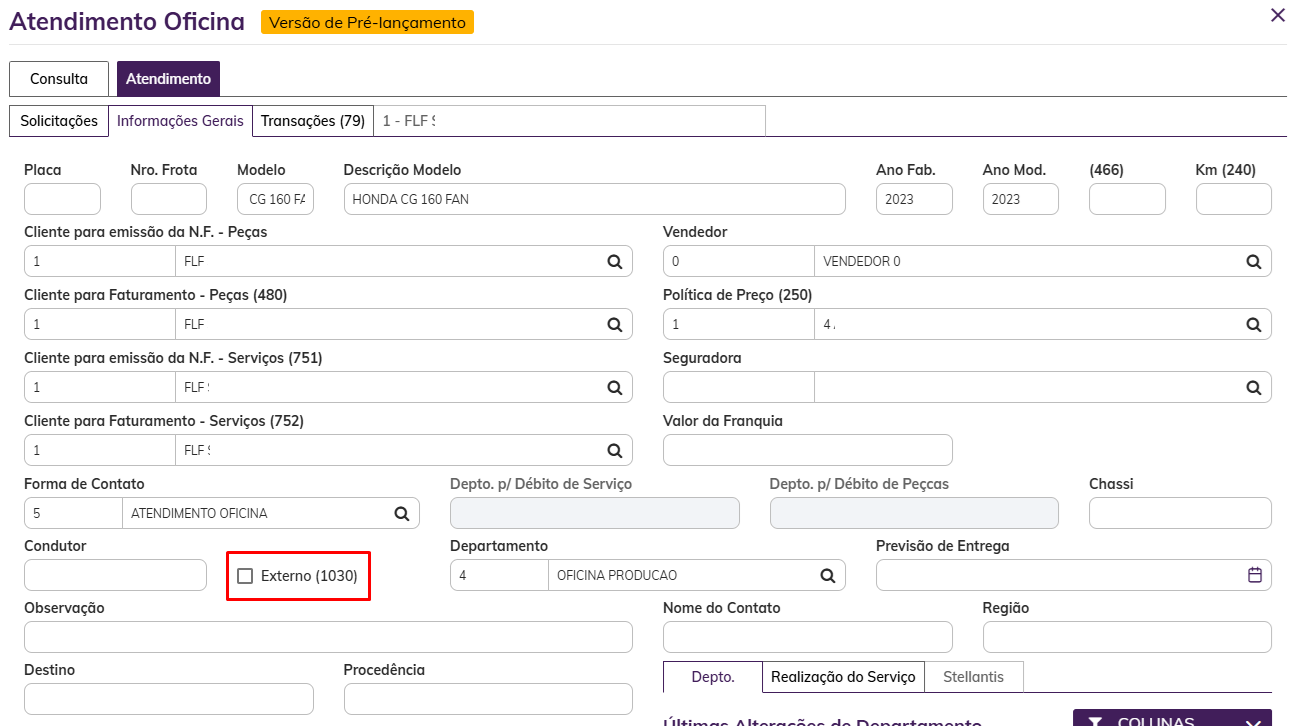Click the Departamento search magnifier
This screenshot has width=1291, height=726.
point(827,576)
